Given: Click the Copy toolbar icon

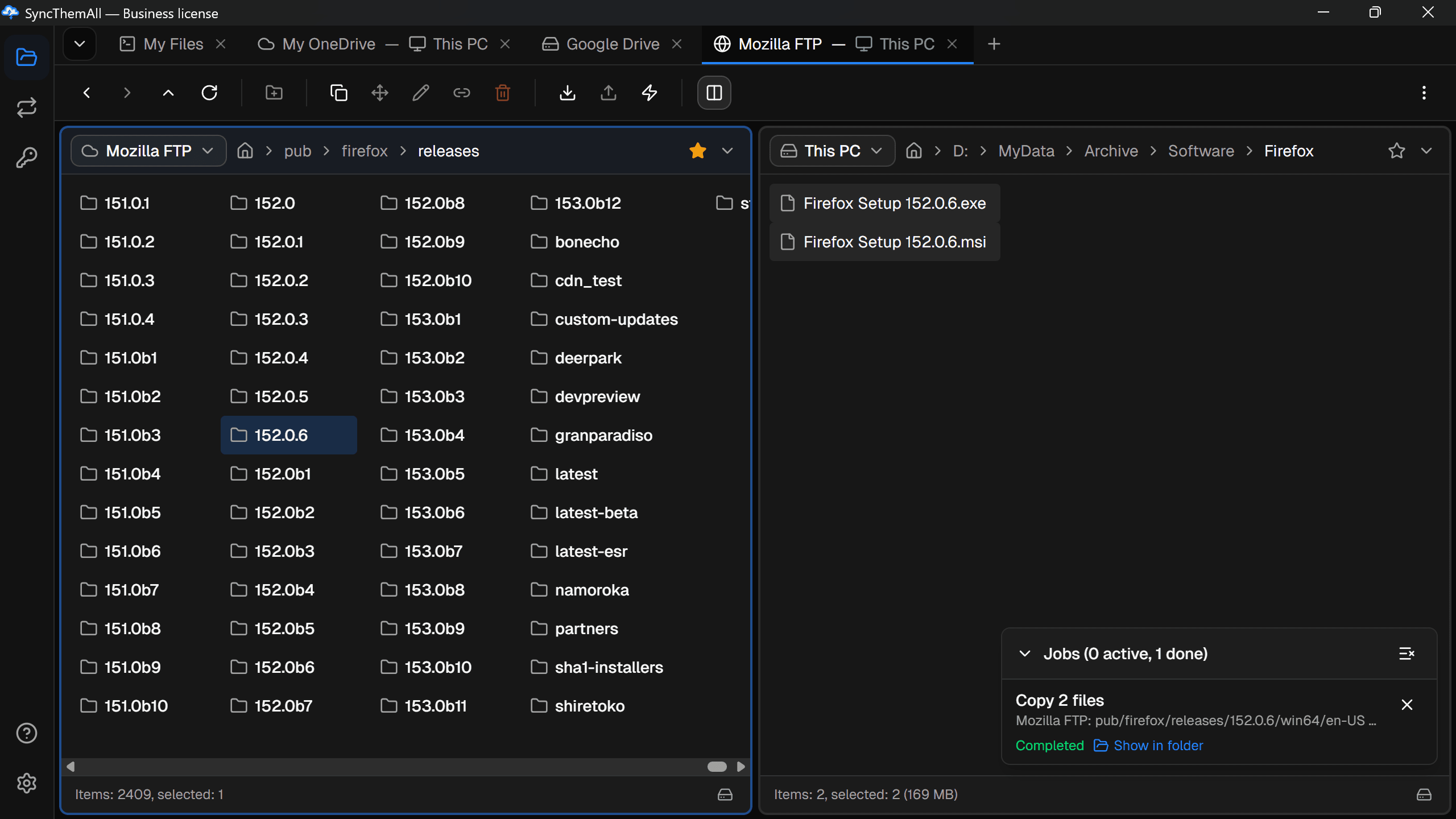Looking at the screenshot, I should tap(339, 93).
